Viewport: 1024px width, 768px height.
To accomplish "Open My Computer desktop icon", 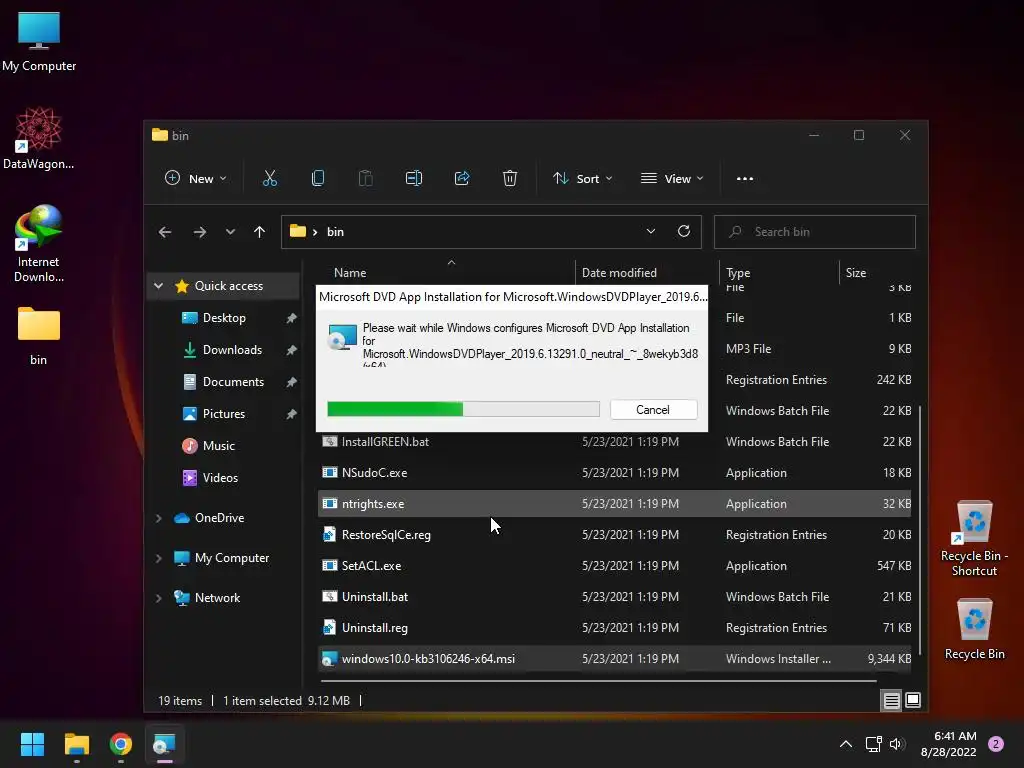I will point(39,42).
